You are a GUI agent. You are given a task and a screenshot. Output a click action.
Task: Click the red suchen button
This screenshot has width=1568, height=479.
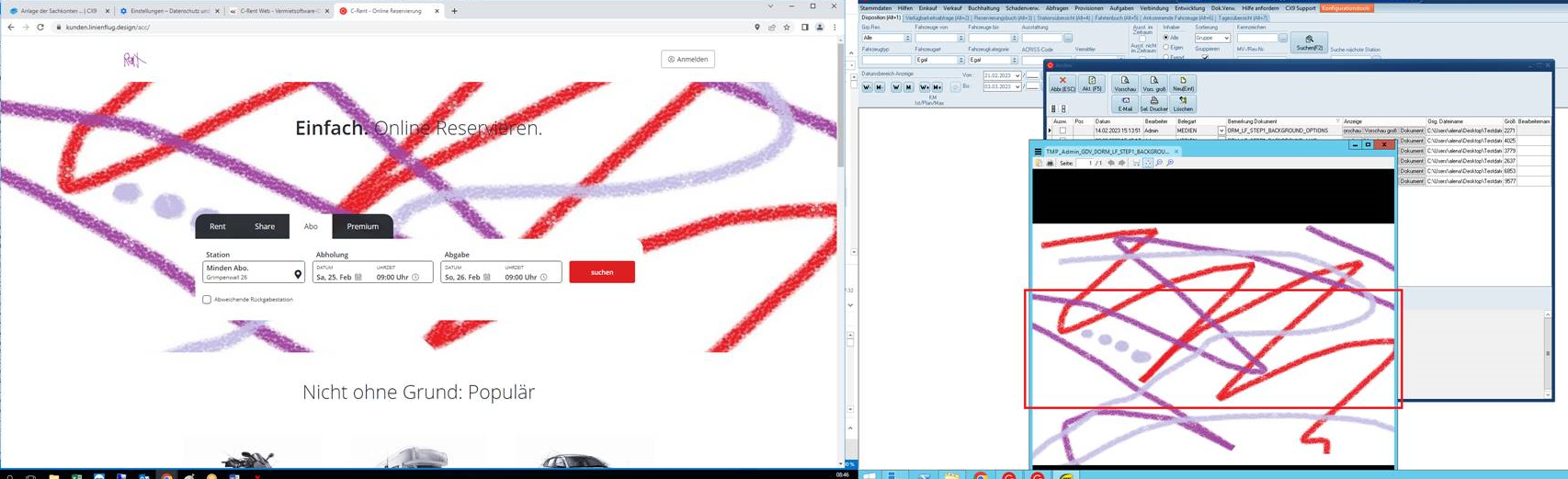[x=602, y=272]
